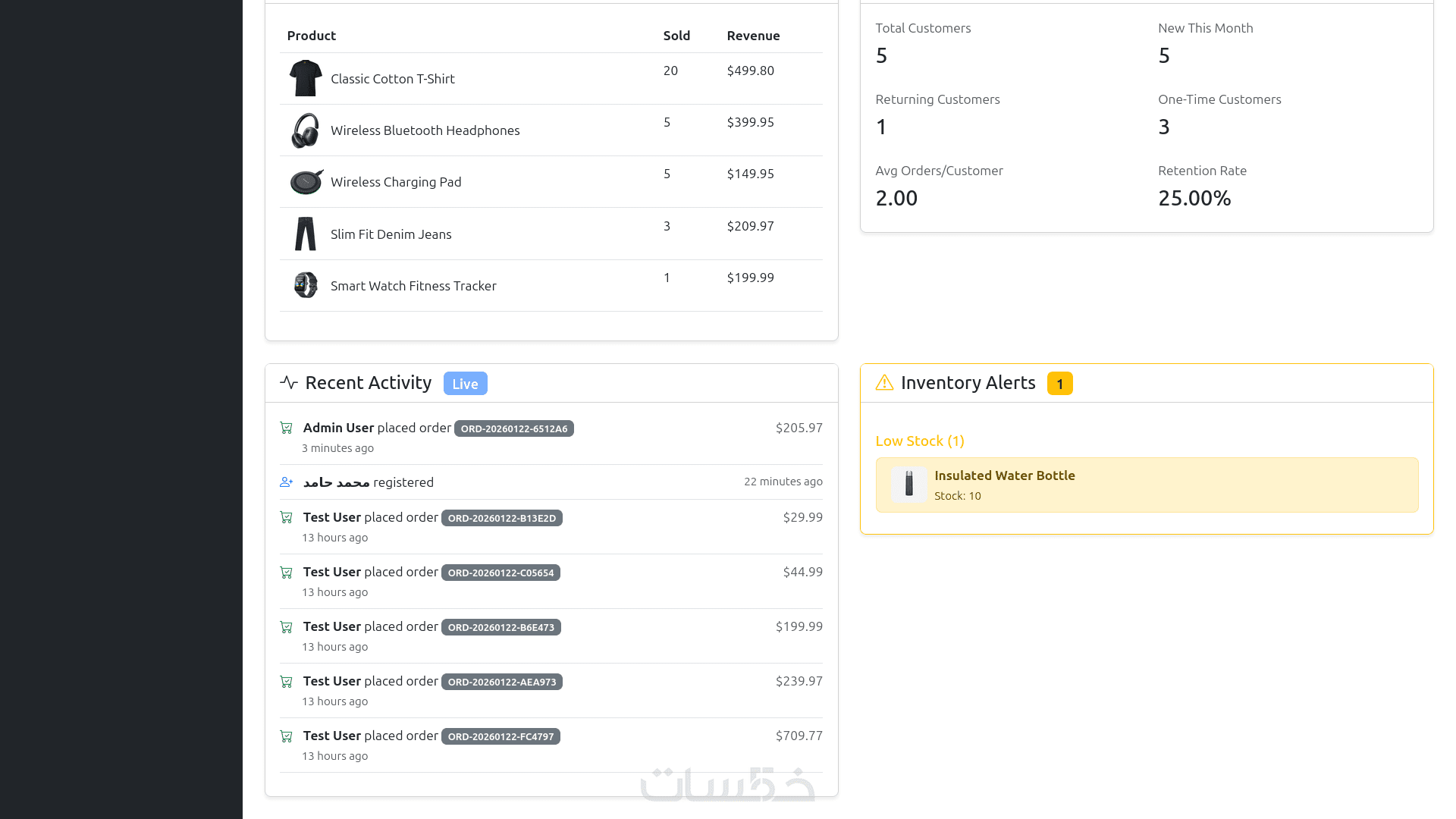
Task: Click the cart icon beside Admin User order
Action: click(x=286, y=428)
